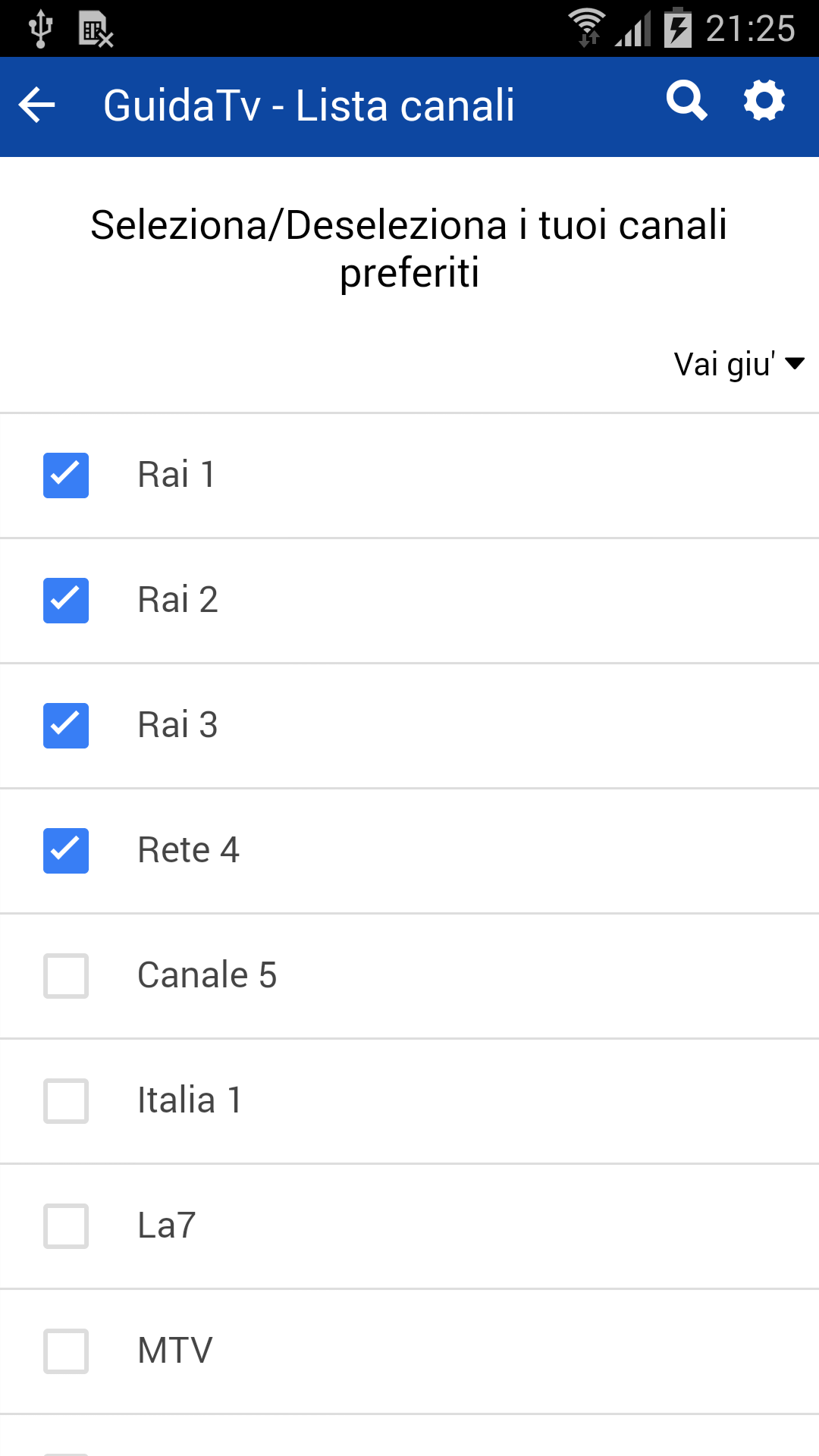
Task: Tick the MTV channel checkbox
Action: (66, 1351)
